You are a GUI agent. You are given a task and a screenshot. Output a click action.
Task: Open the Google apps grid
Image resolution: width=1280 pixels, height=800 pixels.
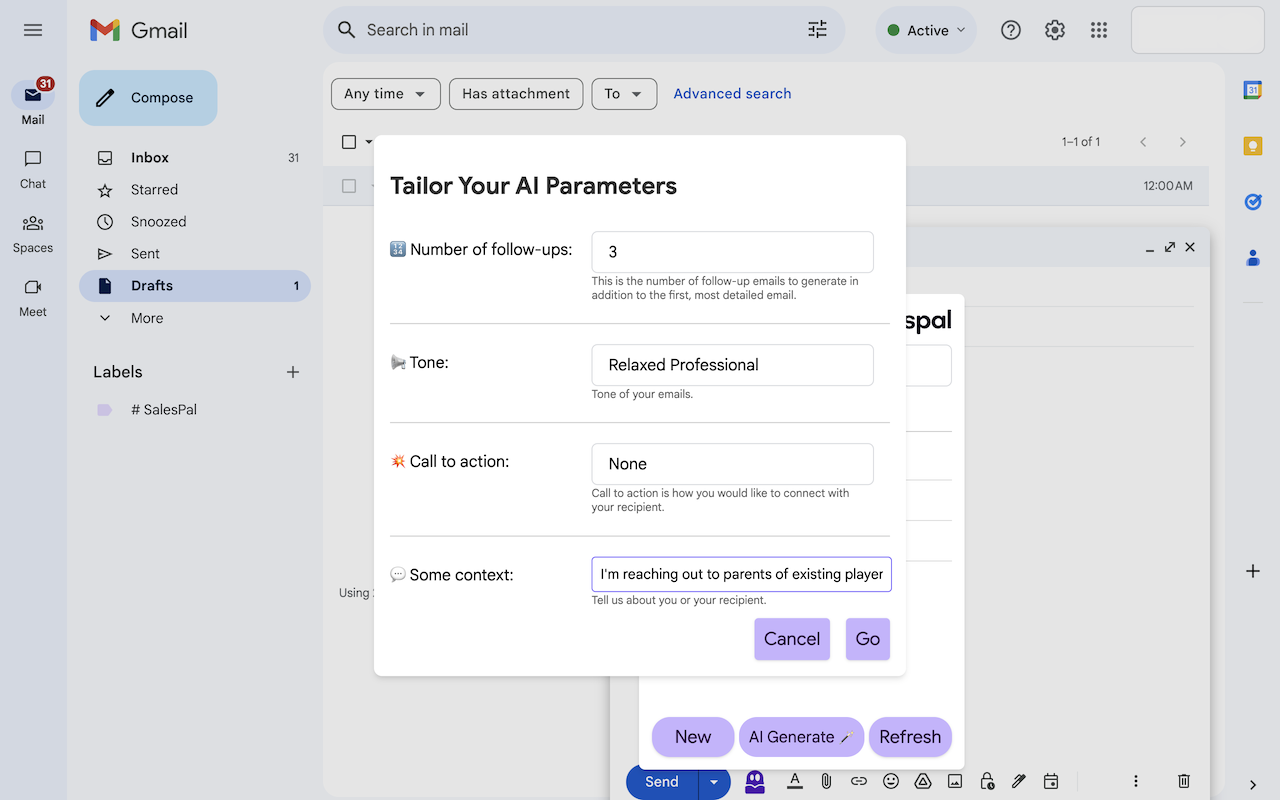click(1099, 30)
